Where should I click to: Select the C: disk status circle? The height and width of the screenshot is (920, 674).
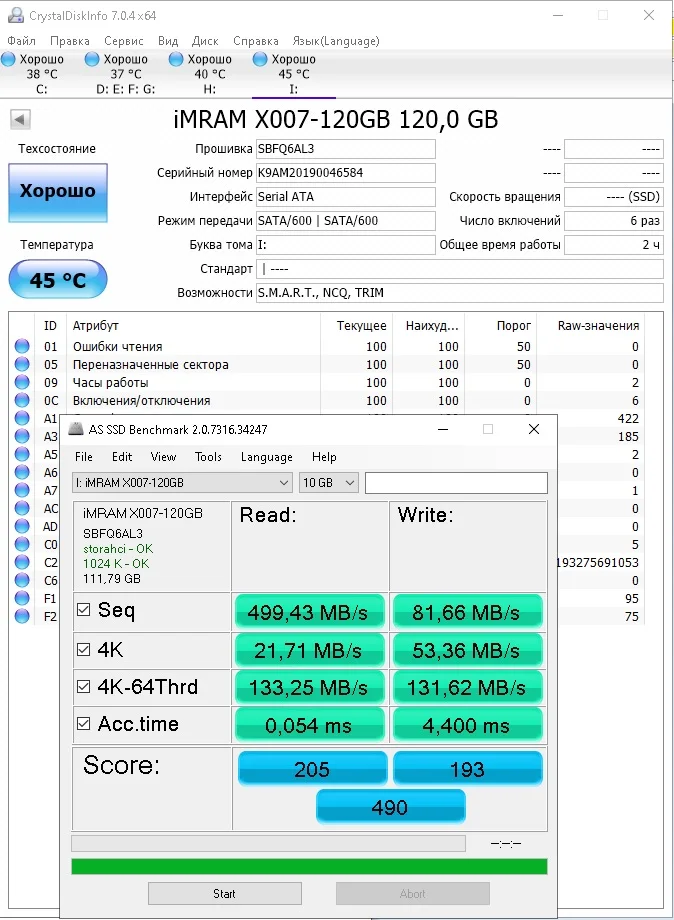[8, 59]
